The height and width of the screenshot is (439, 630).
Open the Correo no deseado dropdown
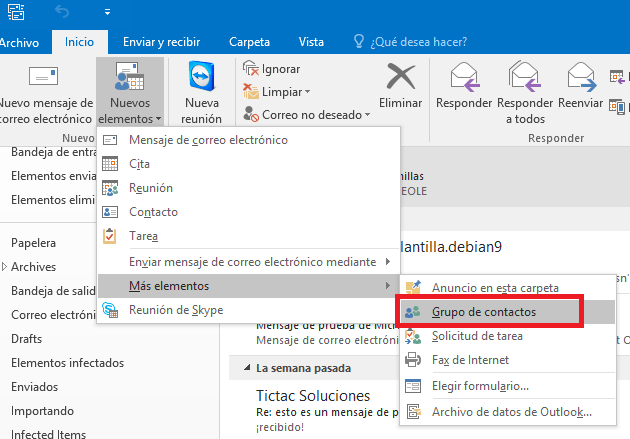pyautogui.click(x=307, y=115)
